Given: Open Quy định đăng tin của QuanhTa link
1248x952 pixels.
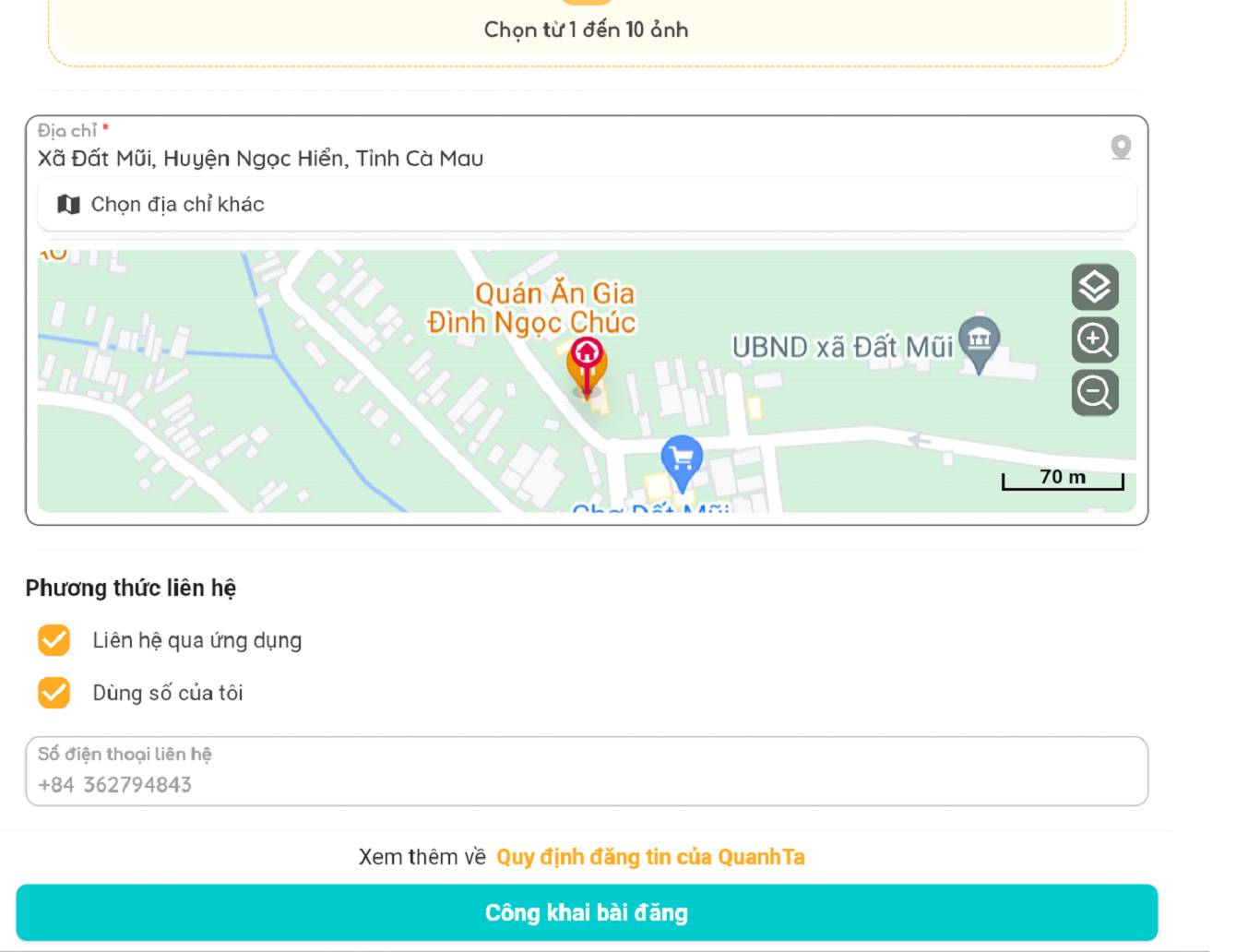Looking at the screenshot, I should click(x=650, y=857).
